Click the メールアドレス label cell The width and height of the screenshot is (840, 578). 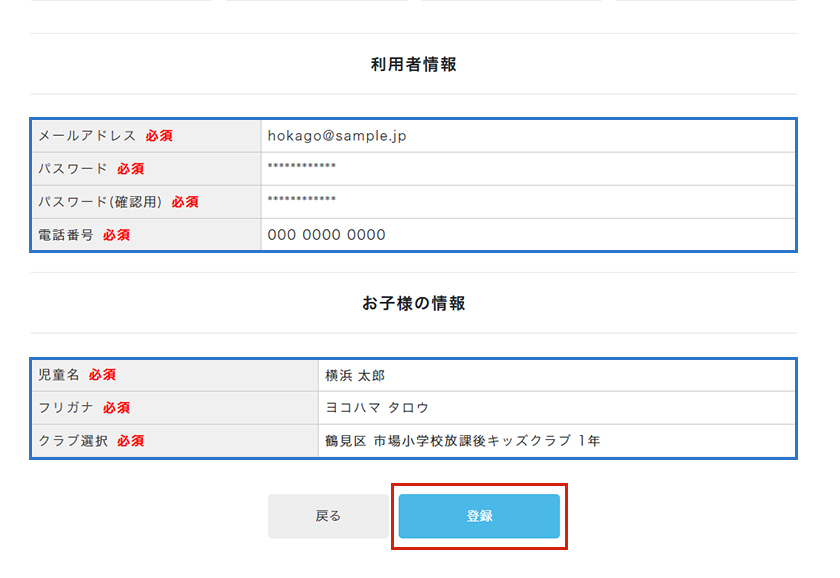coord(146,136)
